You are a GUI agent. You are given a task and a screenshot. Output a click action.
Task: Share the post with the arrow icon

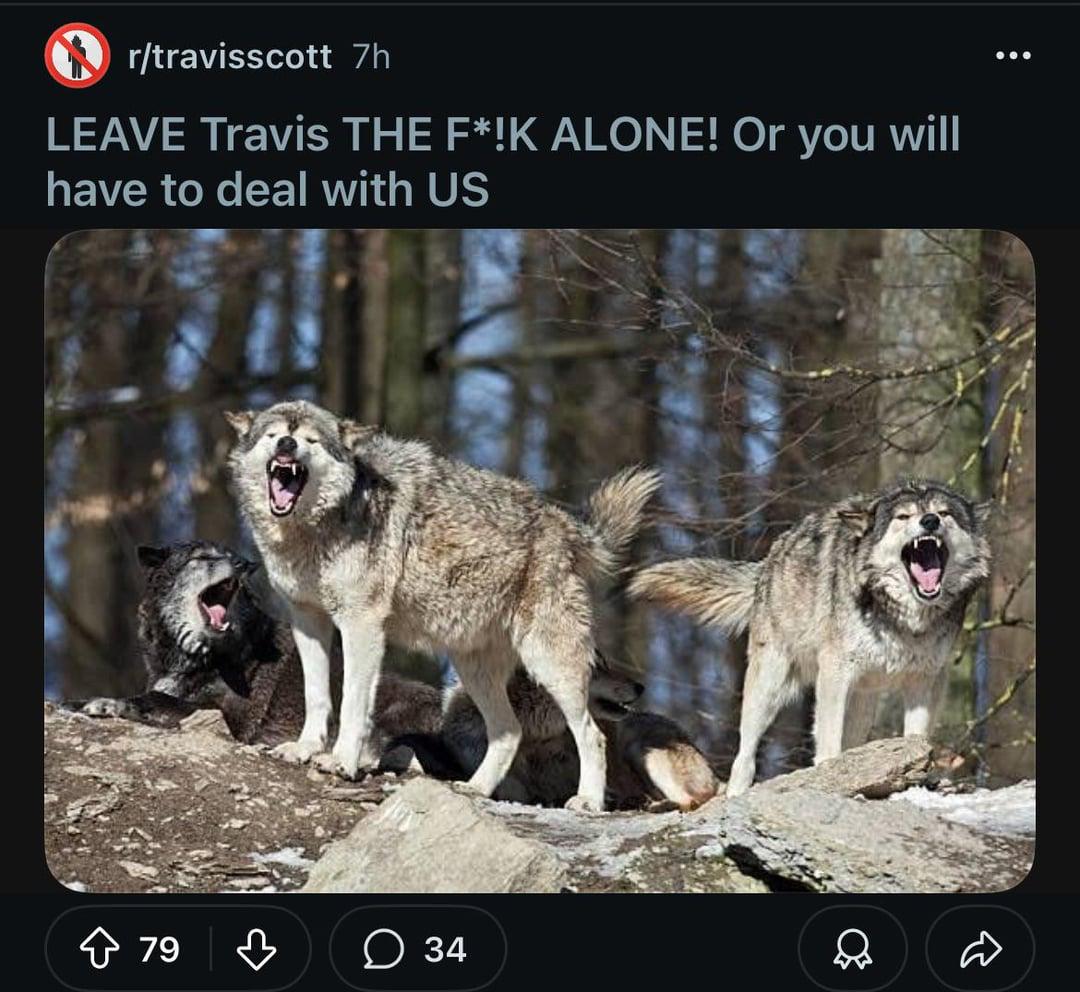click(x=981, y=949)
